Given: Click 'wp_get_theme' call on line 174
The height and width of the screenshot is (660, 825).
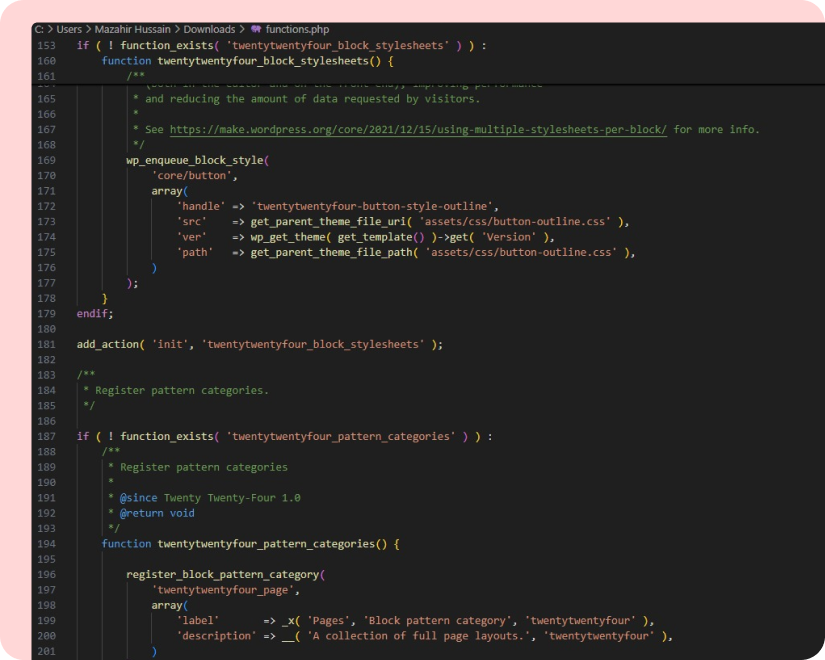Looking at the screenshot, I should (288, 237).
